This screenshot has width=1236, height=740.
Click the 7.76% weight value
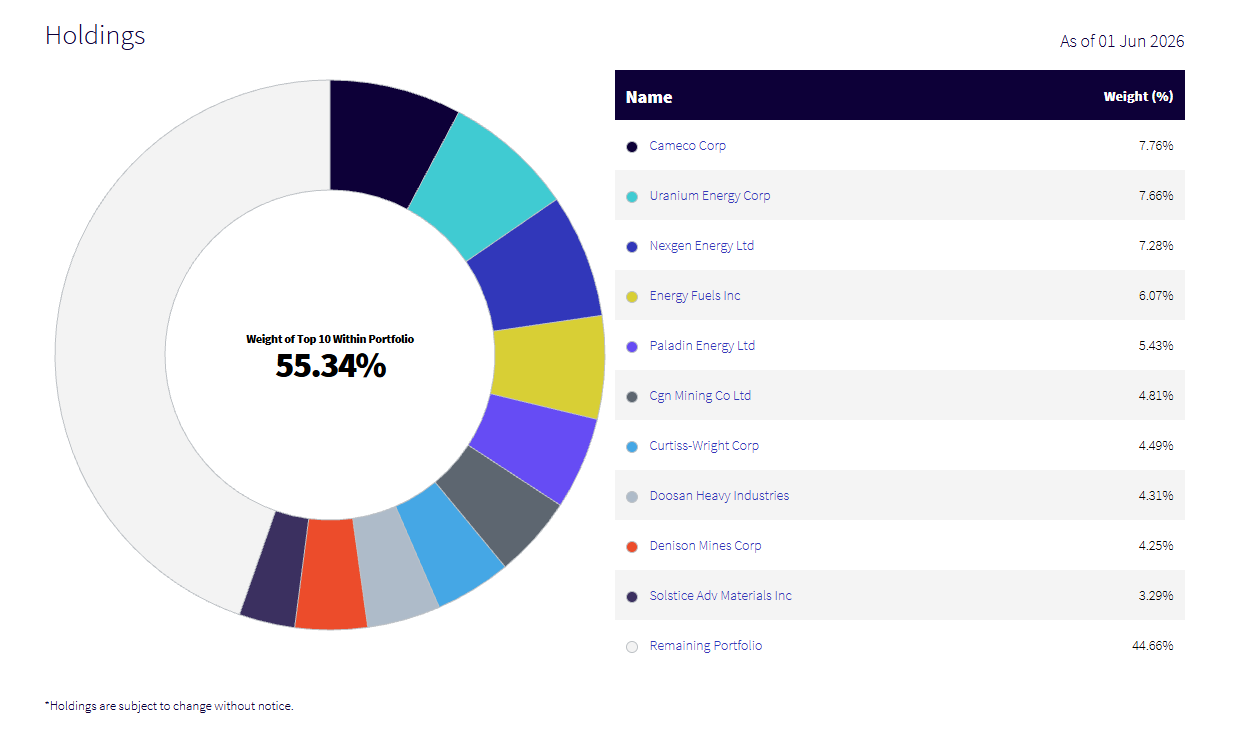tap(1156, 146)
